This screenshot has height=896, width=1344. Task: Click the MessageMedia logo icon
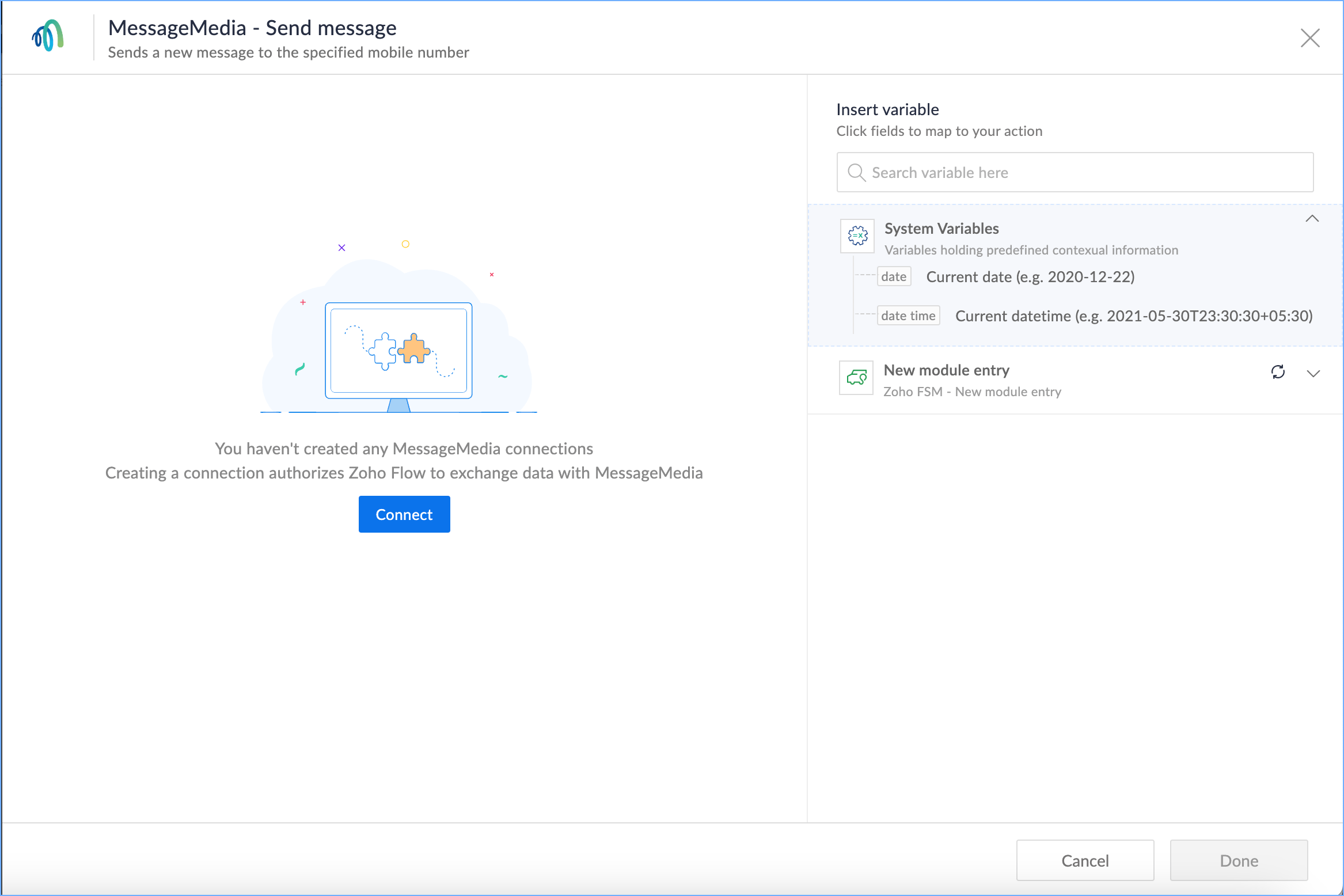coord(48,36)
